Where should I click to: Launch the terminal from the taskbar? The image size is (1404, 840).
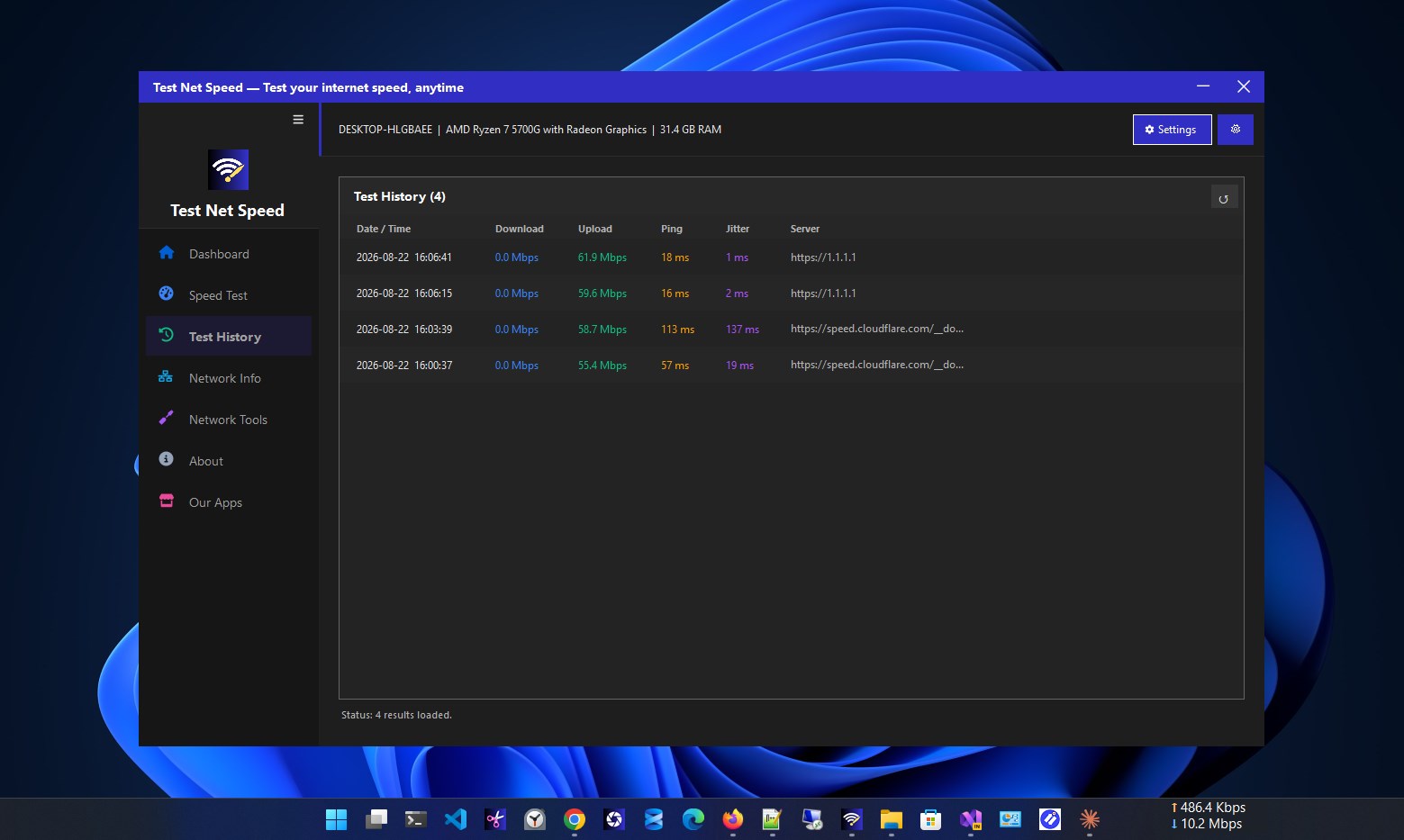pos(416,819)
